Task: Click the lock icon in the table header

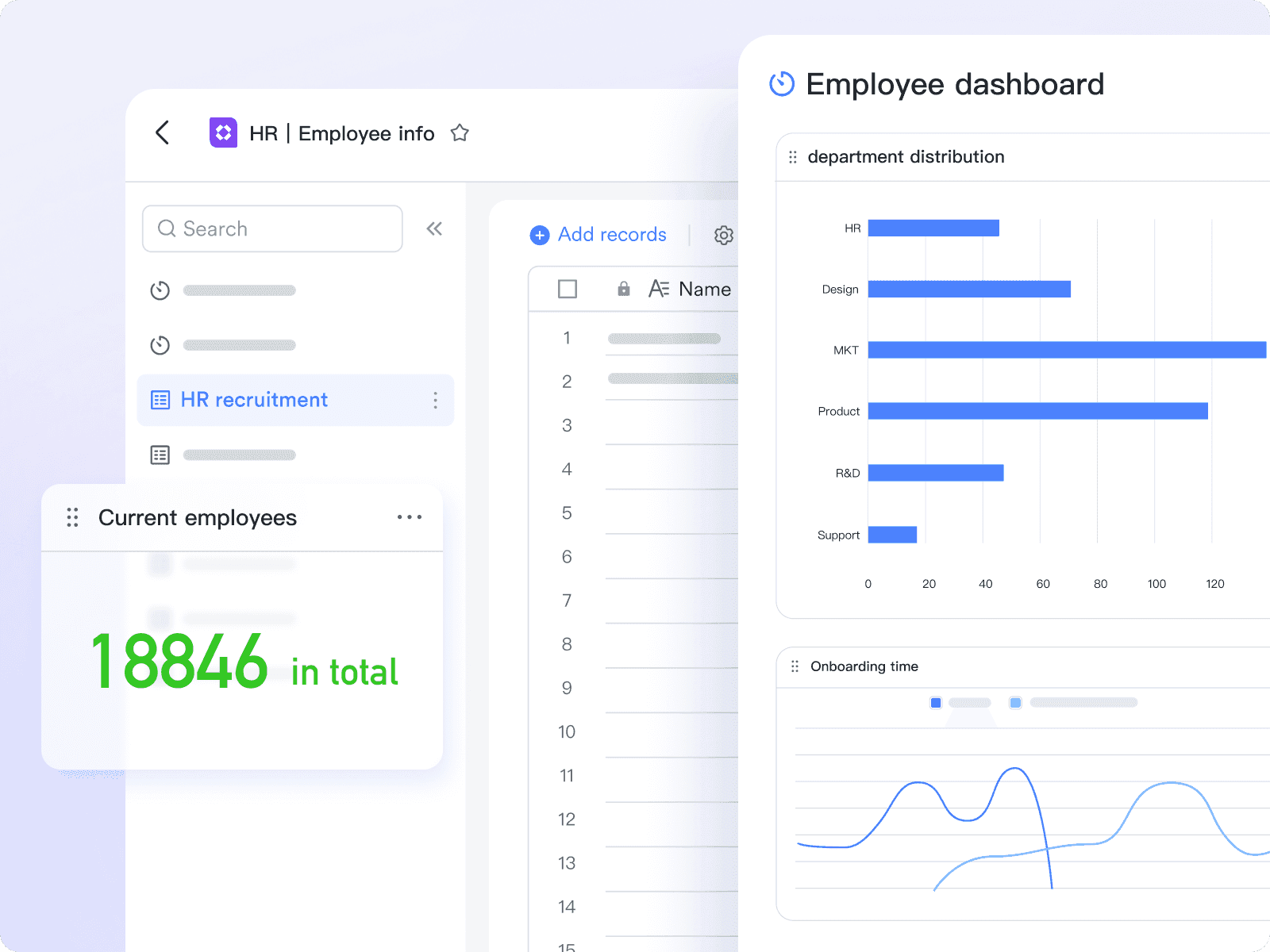Action: [x=623, y=289]
